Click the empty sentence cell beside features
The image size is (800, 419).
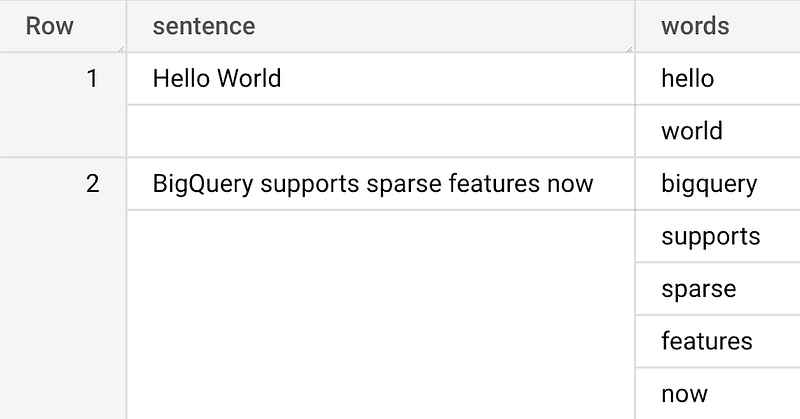tap(381, 341)
